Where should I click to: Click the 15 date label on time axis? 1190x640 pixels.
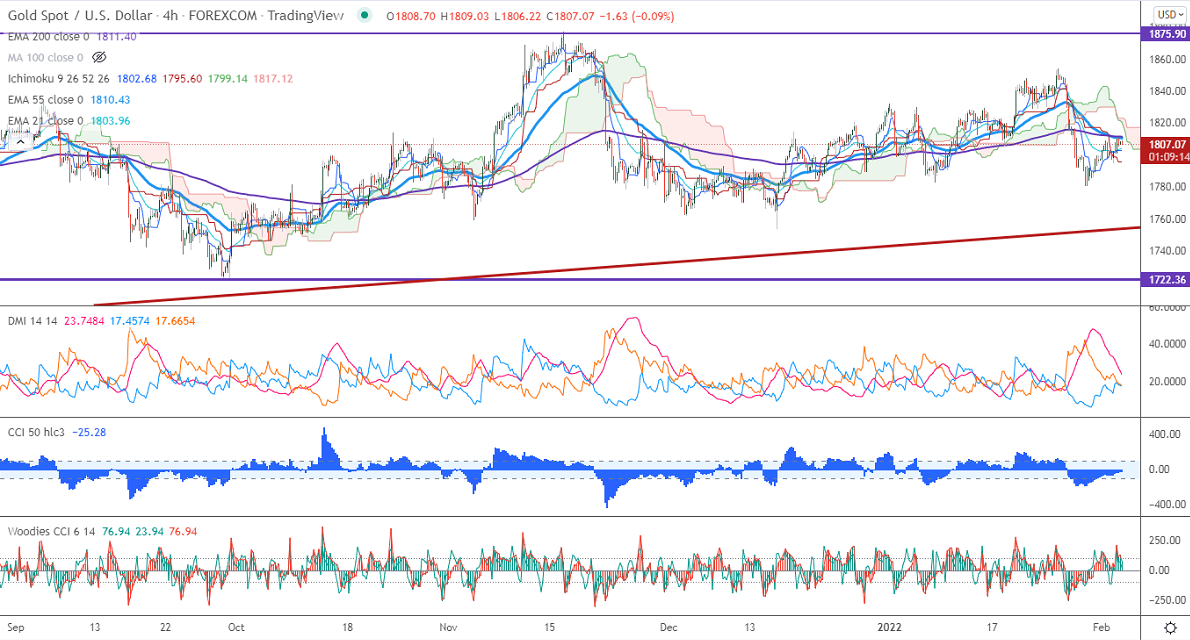(x=549, y=628)
